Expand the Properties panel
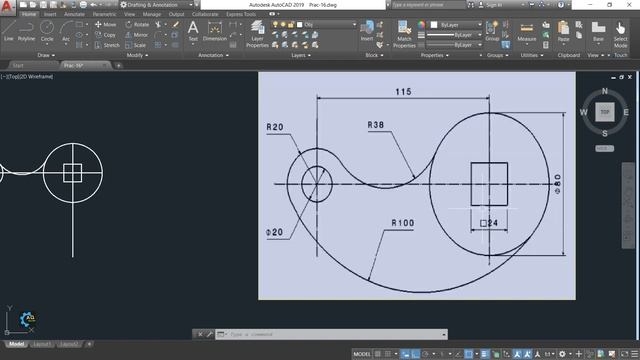The image size is (640, 360). point(435,55)
